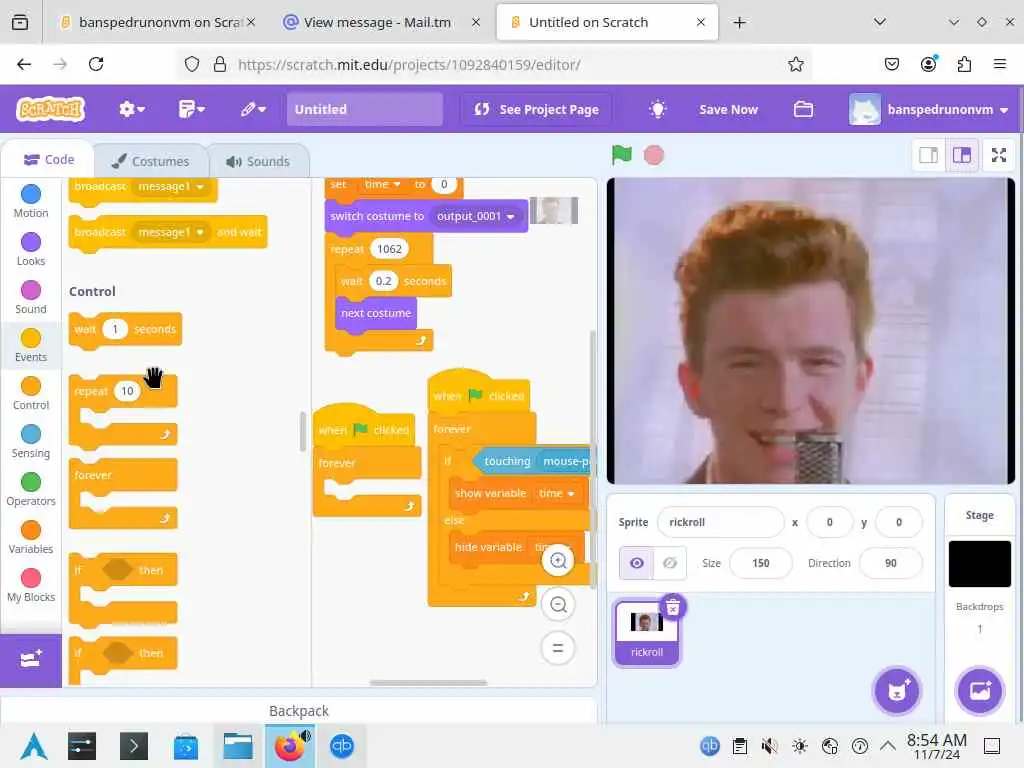Open the Edit pencil menu
This screenshot has width=1024, height=768.
tap(253, 109)
